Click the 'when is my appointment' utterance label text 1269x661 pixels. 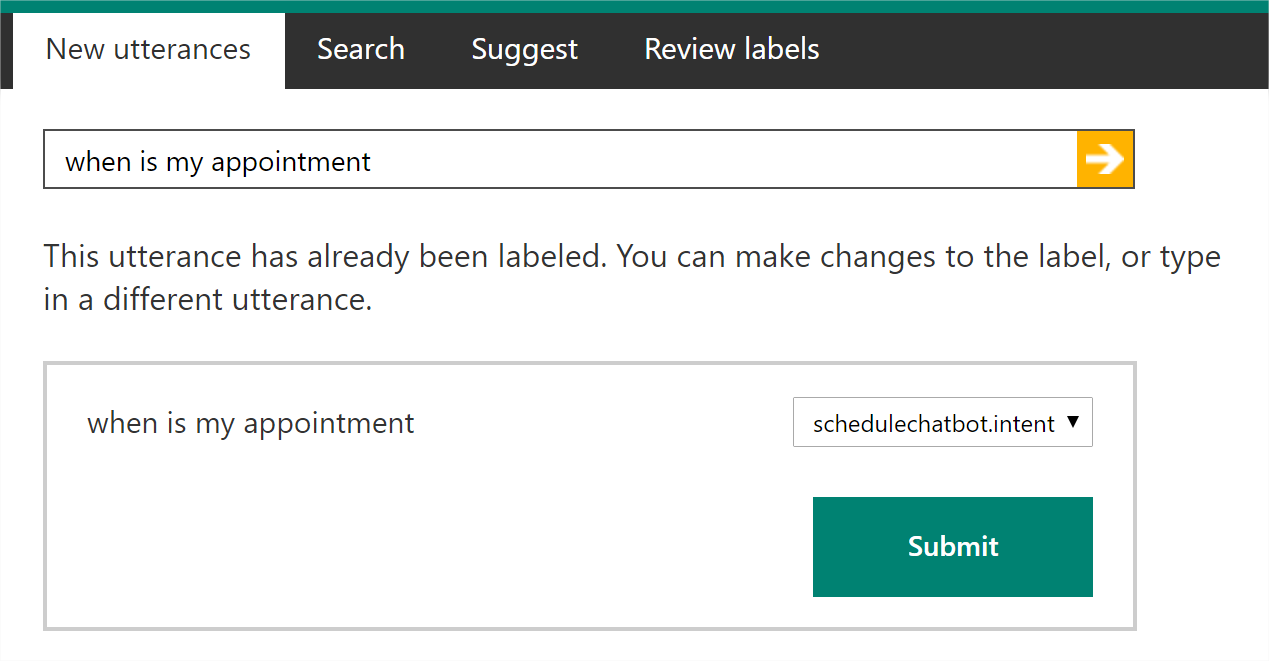pyautogui.click(x=251, y=423)
